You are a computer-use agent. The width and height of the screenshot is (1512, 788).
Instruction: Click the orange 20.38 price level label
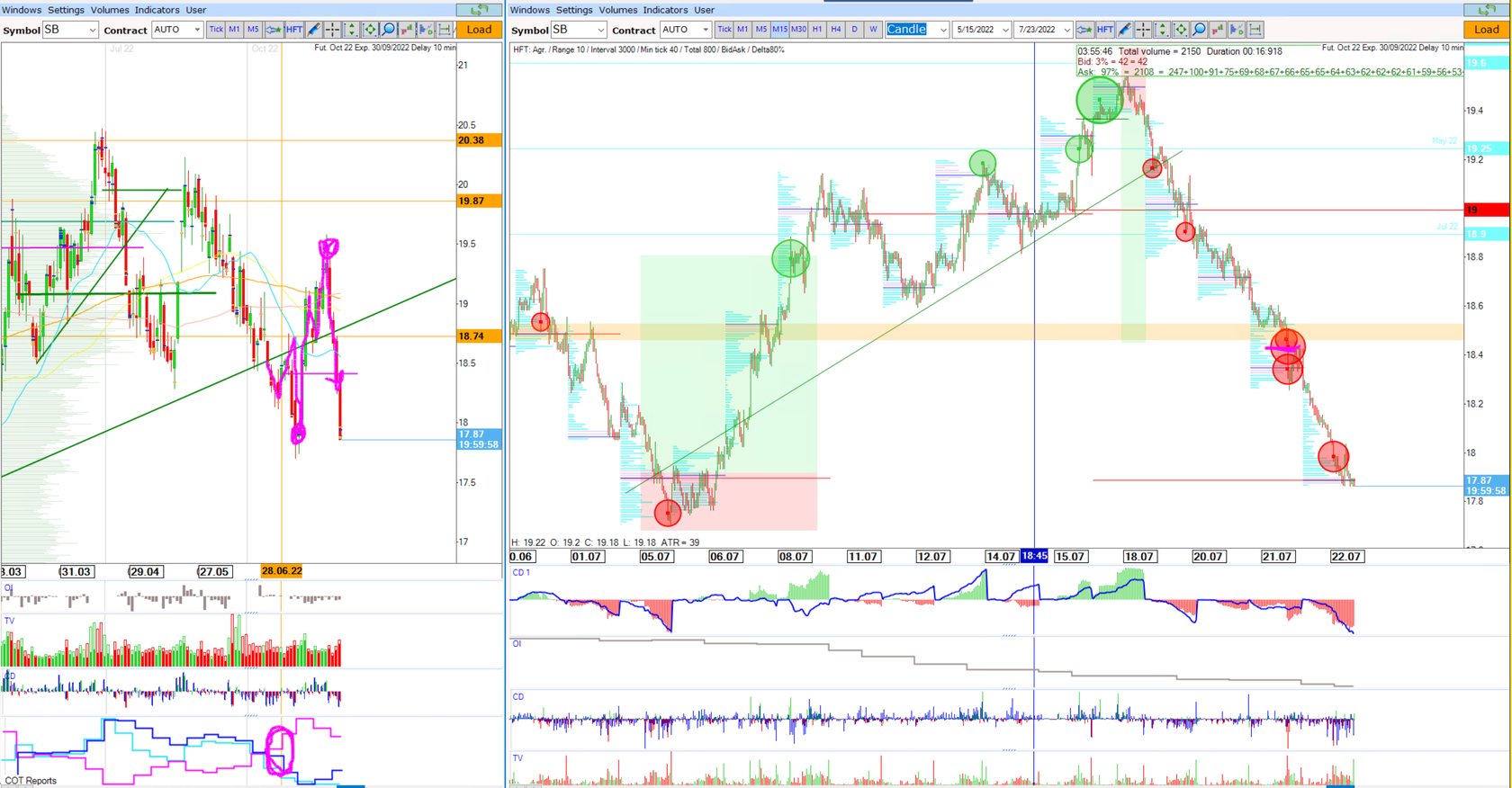479,140
